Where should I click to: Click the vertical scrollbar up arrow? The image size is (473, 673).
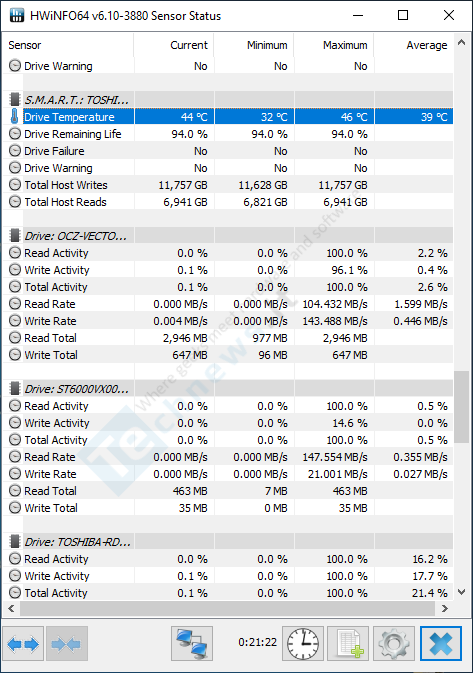tap(462, 42)
